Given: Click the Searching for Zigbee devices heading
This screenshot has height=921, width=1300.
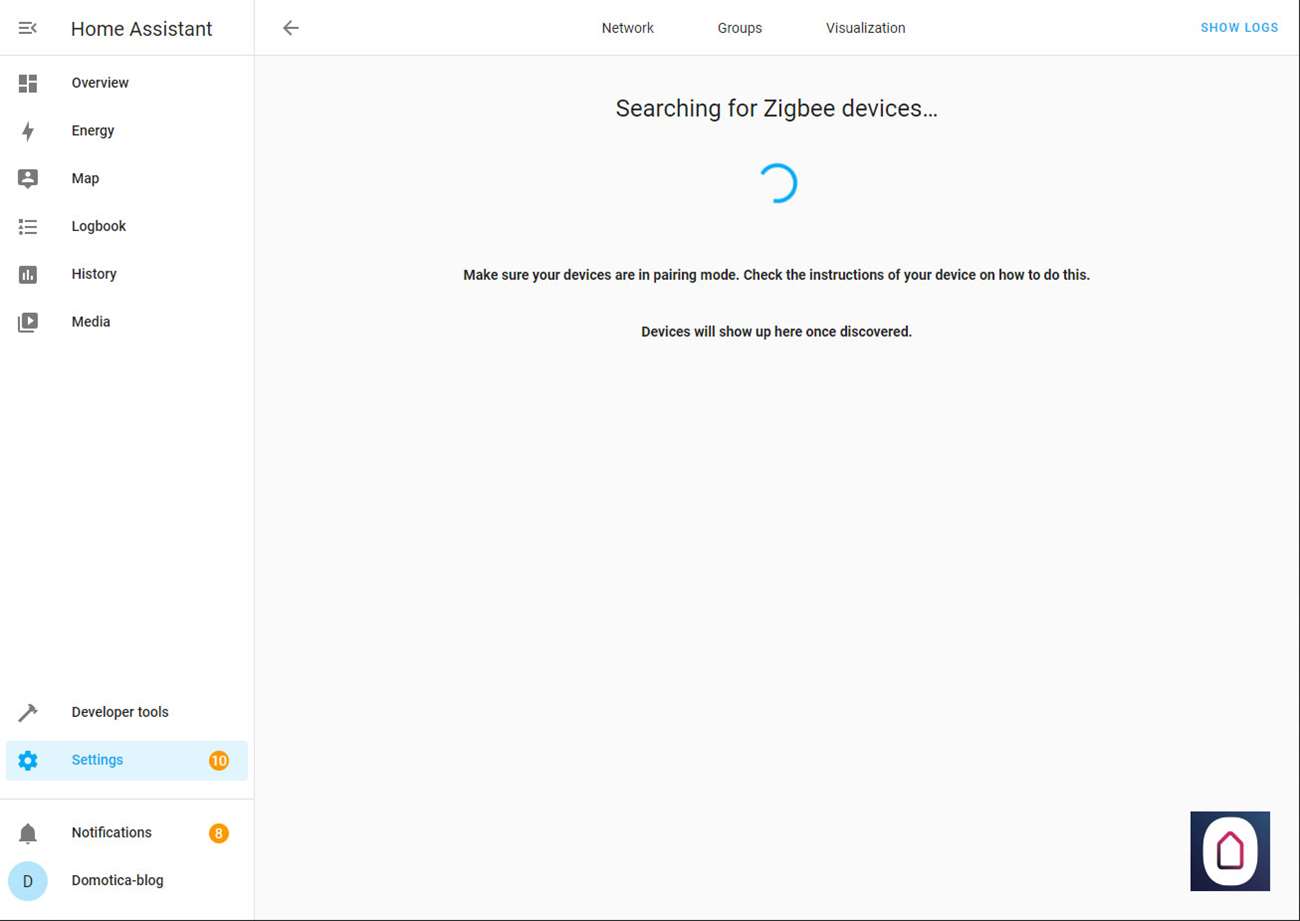Looking at the screenshot, I should click(x=777, y=108).
